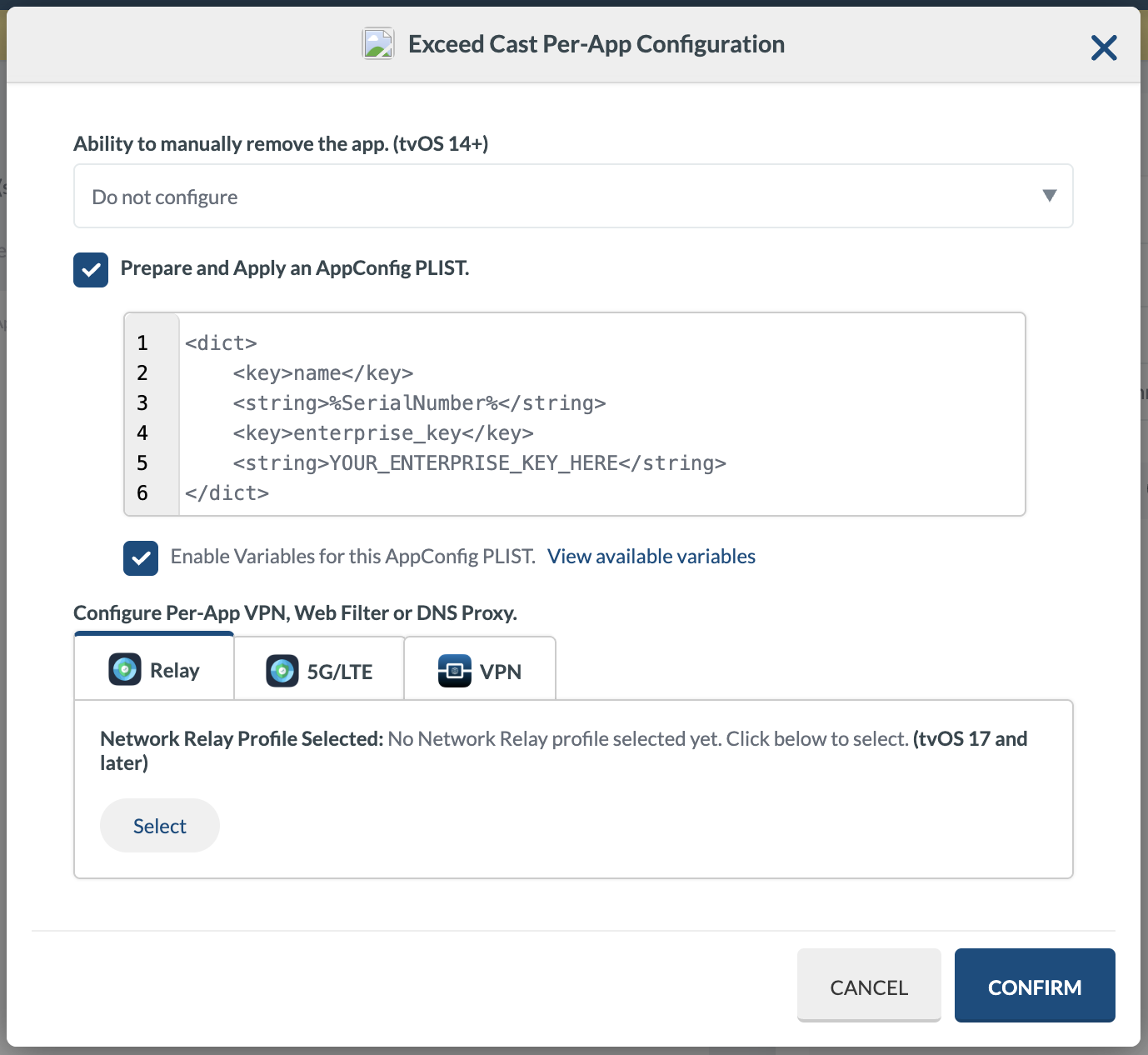The image size is (1148, 1055).
Task: Select a Network Relay profile
Action: point(160,826)
